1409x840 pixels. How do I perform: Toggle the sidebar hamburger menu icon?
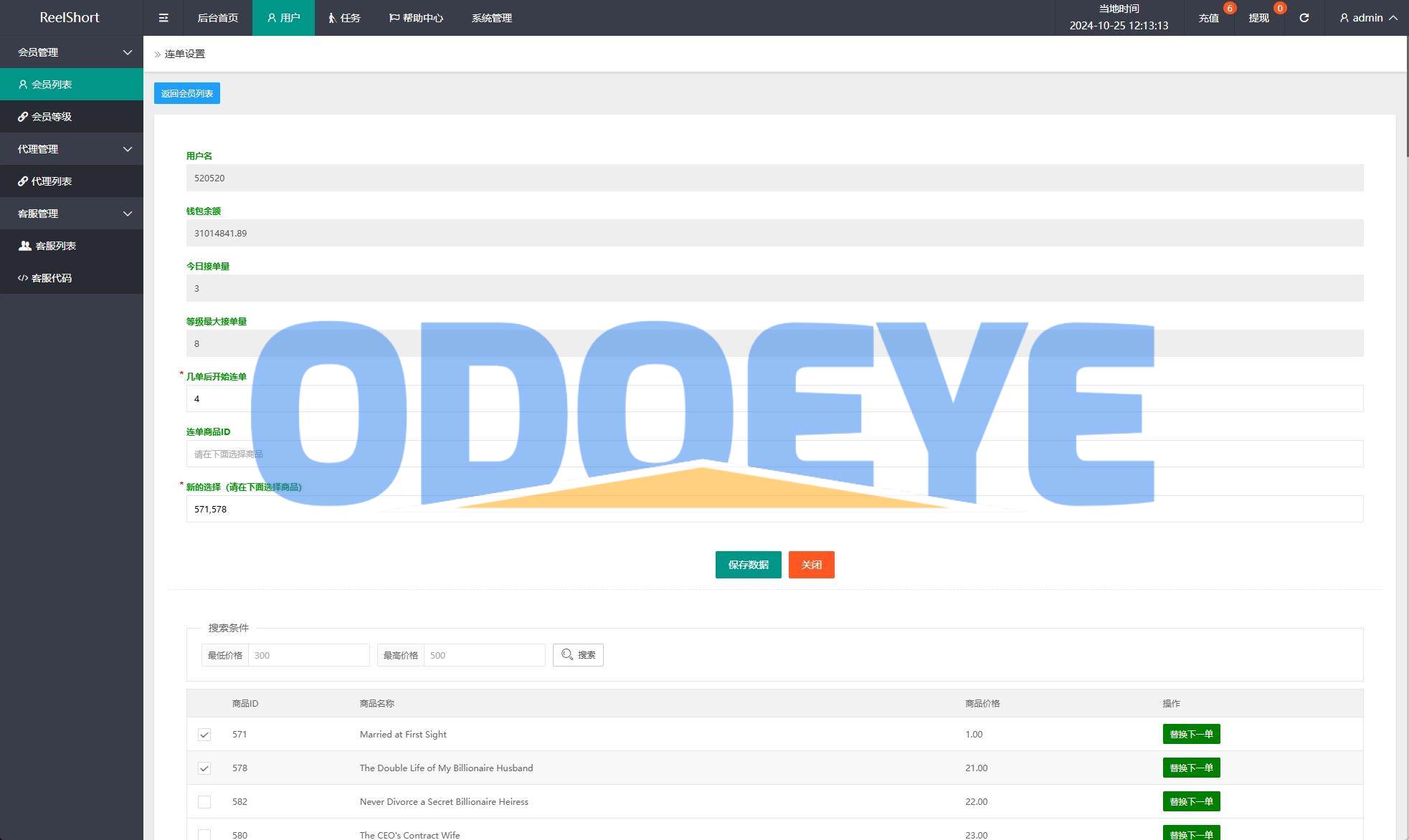(163, 18)
